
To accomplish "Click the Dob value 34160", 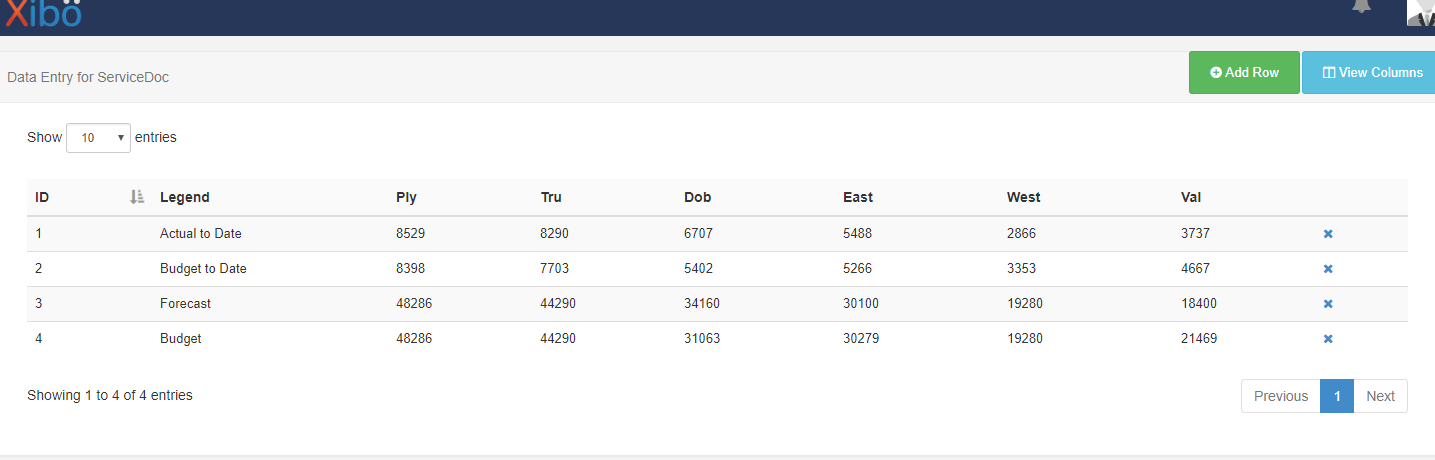I will 702,304.
